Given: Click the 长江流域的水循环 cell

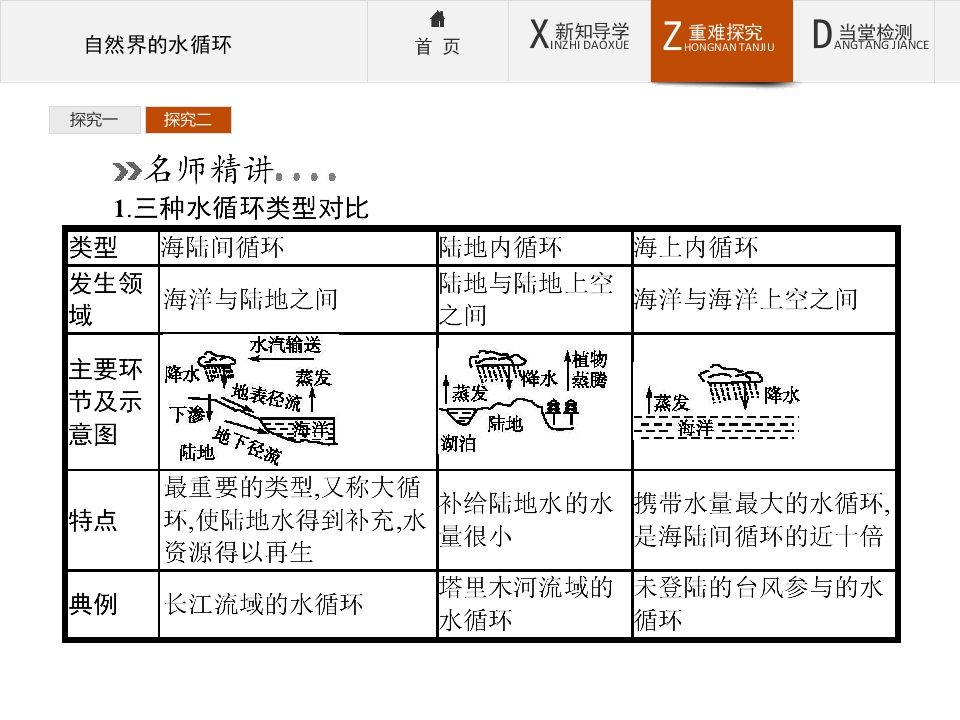Looking at the screenshot, I should (x=264, y=604).
